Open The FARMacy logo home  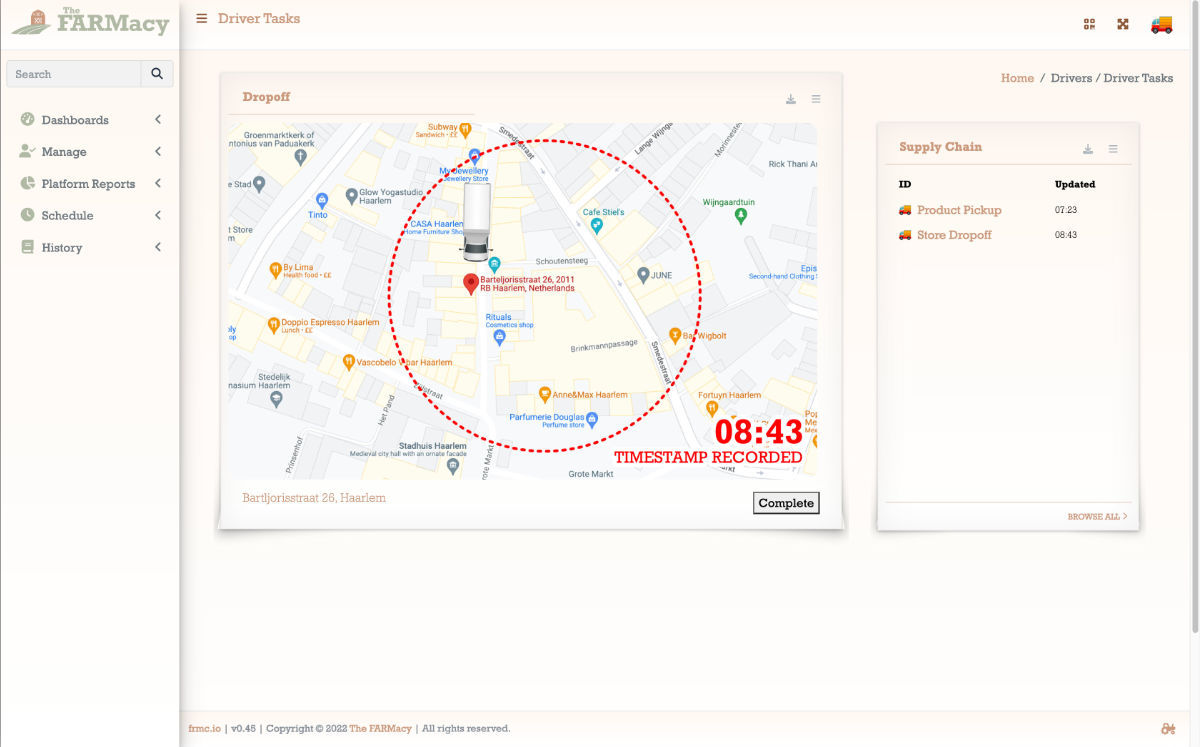point(90,21)
